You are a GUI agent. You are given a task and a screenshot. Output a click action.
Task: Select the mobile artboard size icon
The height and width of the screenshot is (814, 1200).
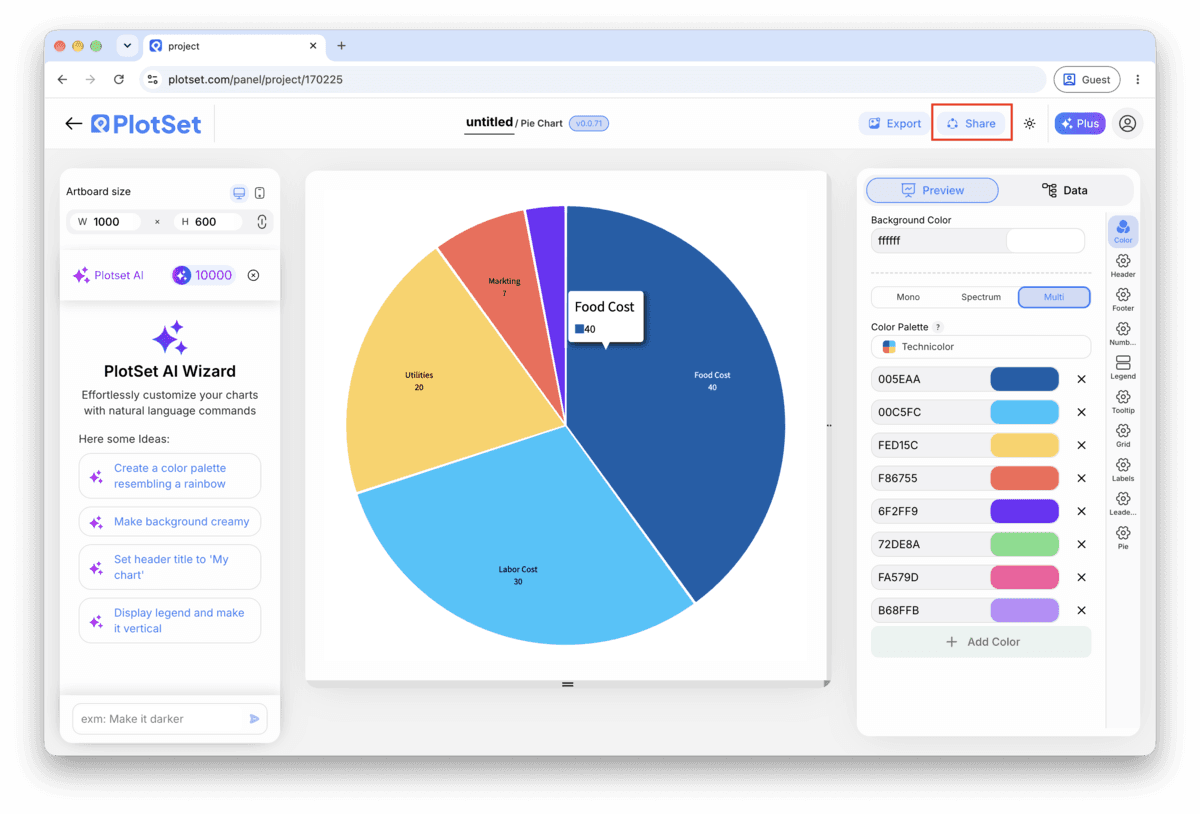[x=260, y=193]
